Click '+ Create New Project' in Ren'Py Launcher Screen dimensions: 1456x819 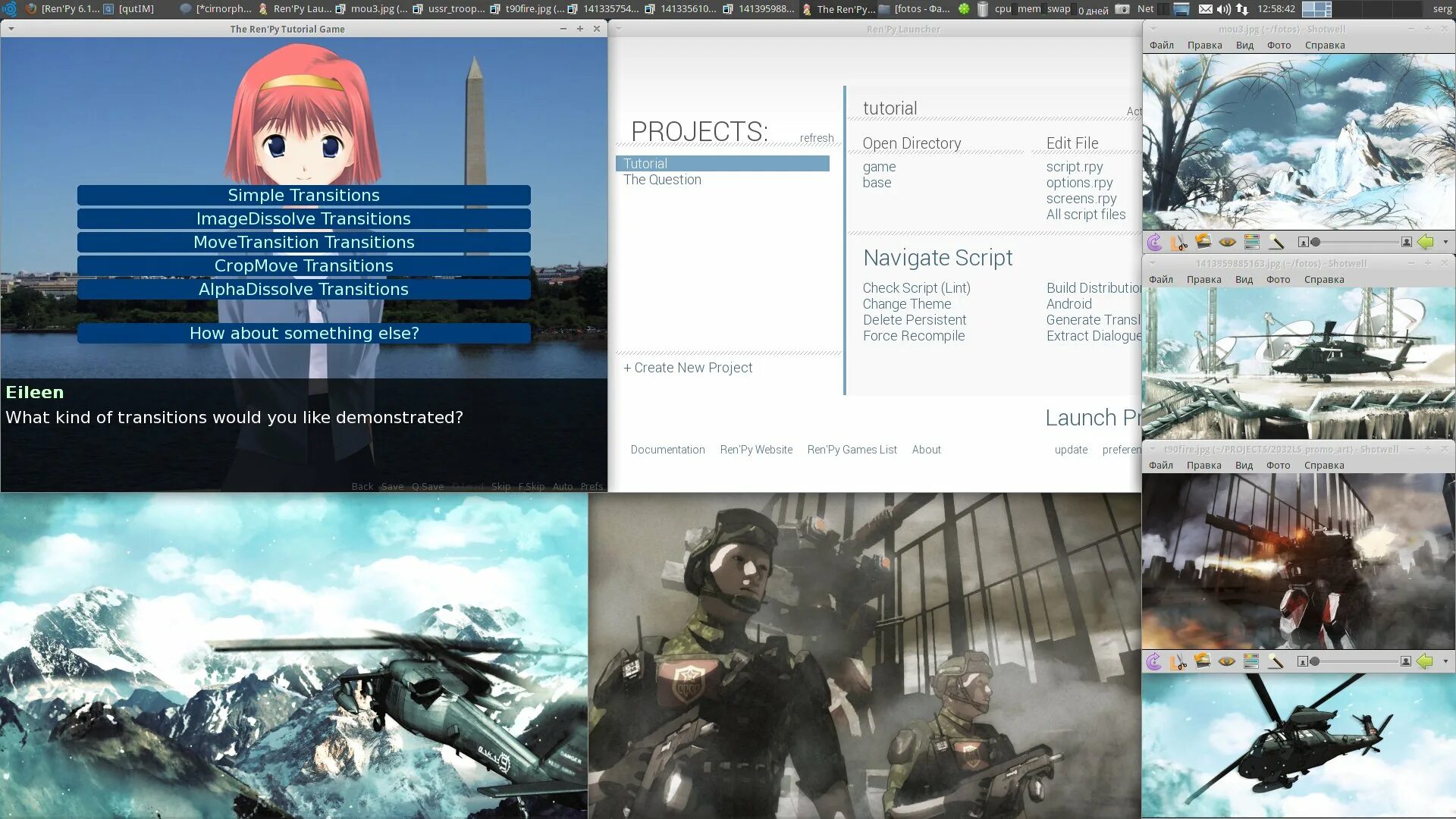pyautogui.click(x=690, y=367)
